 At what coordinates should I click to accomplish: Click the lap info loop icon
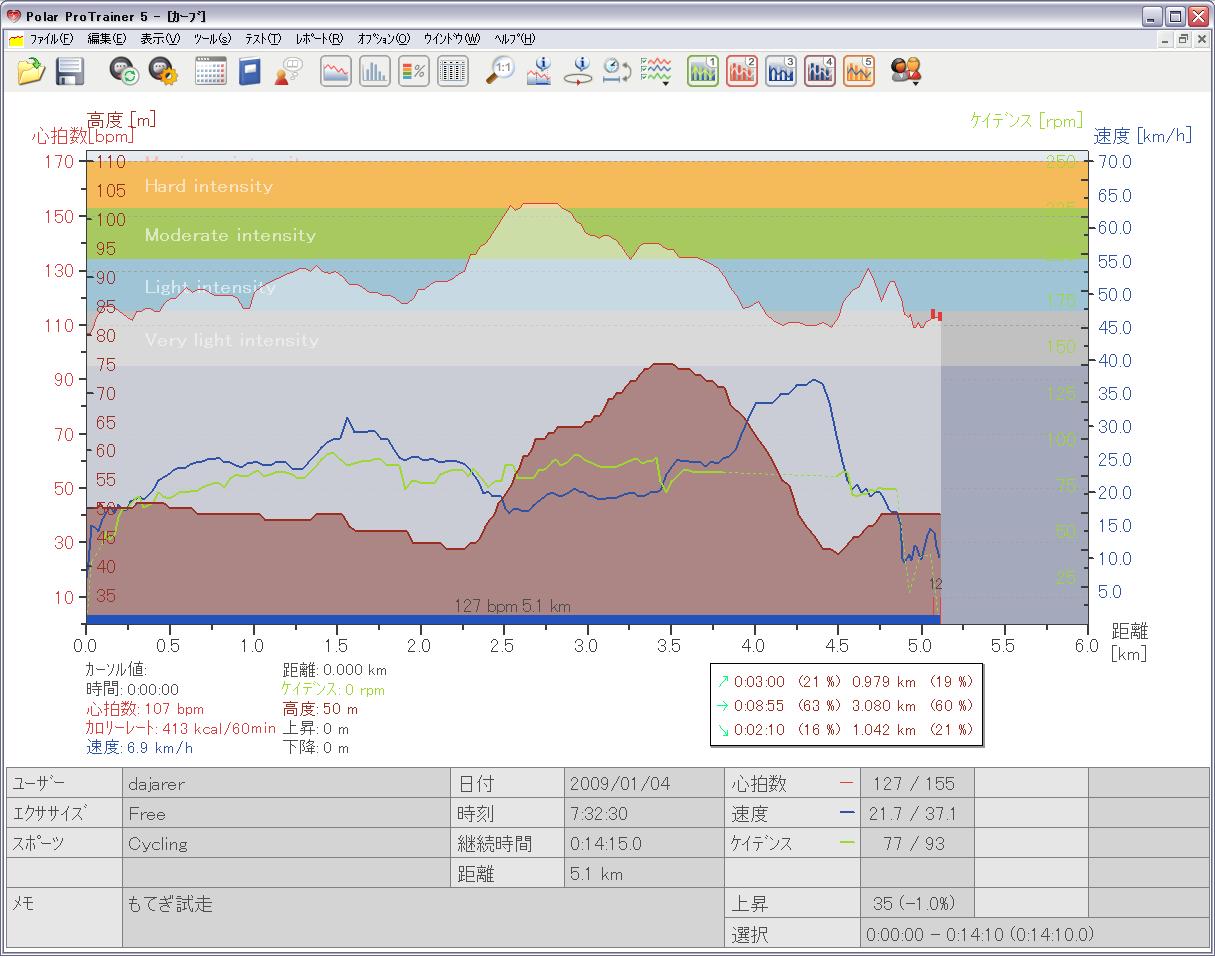click(579, 71)
